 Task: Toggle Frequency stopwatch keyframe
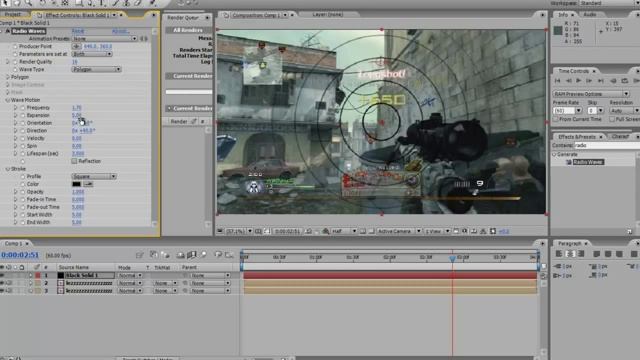22,108
